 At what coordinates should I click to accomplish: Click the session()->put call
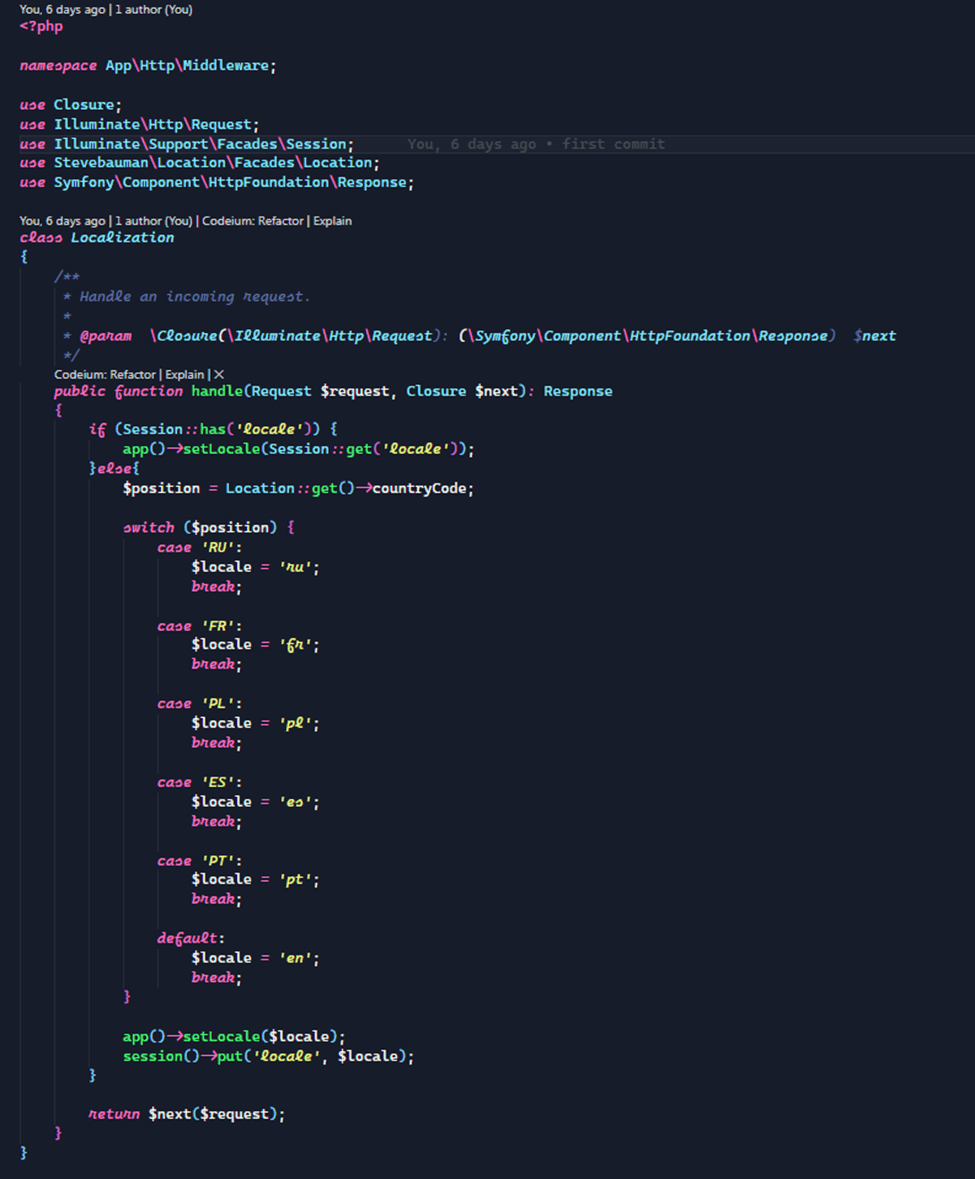(267, 1056)
